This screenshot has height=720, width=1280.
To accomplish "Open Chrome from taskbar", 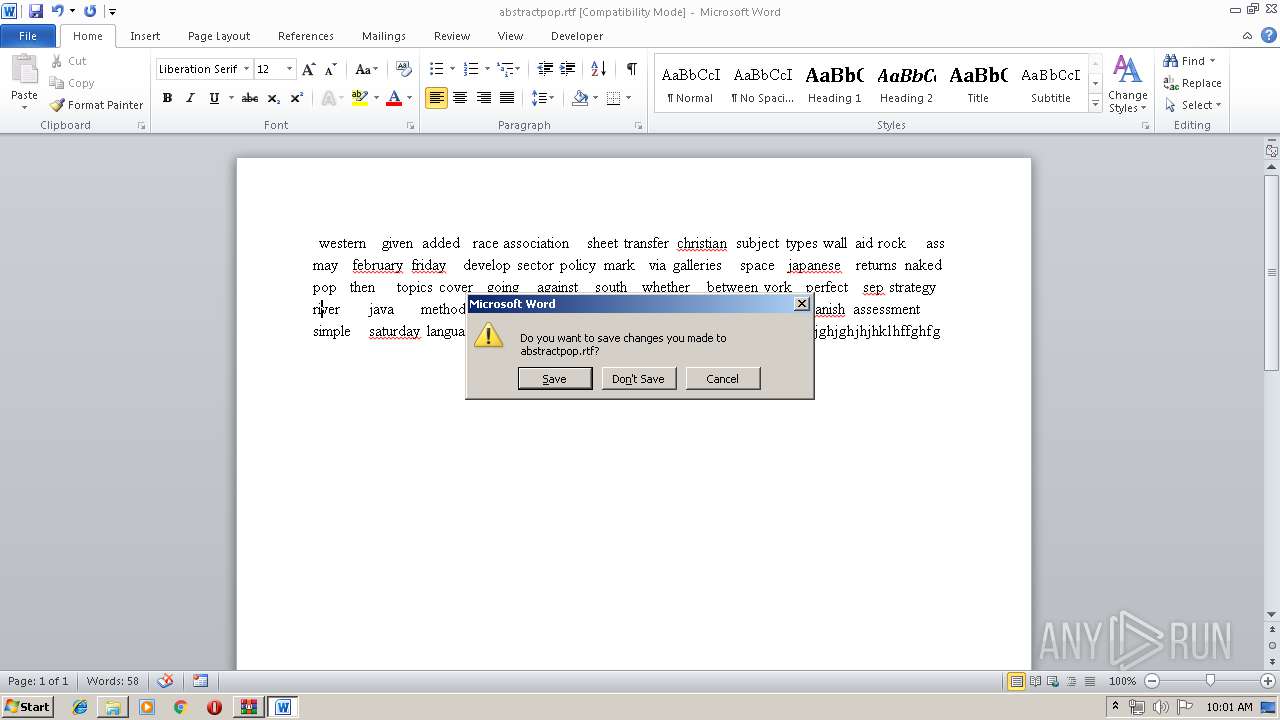I will click(x=180, y=707).
